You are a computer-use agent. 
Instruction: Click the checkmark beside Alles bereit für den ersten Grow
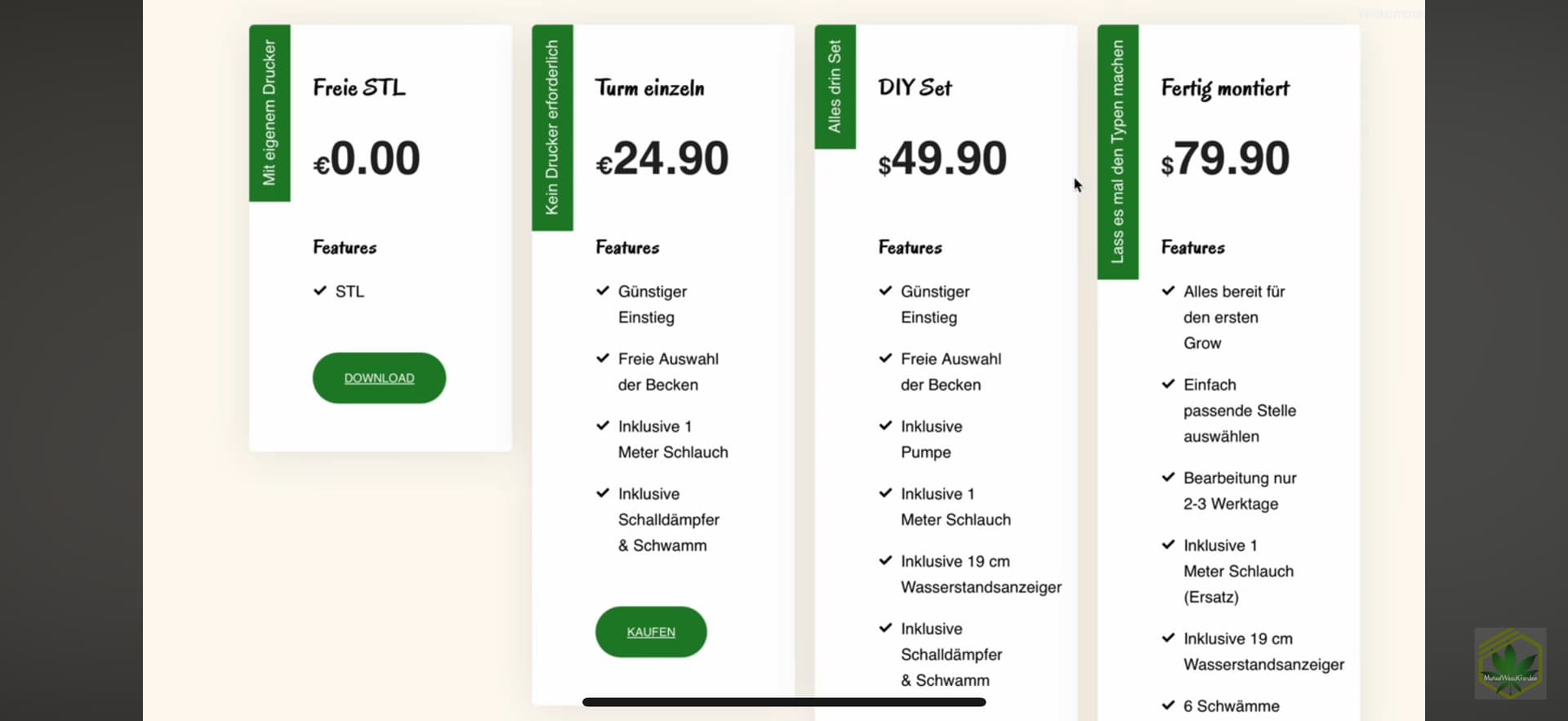coord(1169,291)
